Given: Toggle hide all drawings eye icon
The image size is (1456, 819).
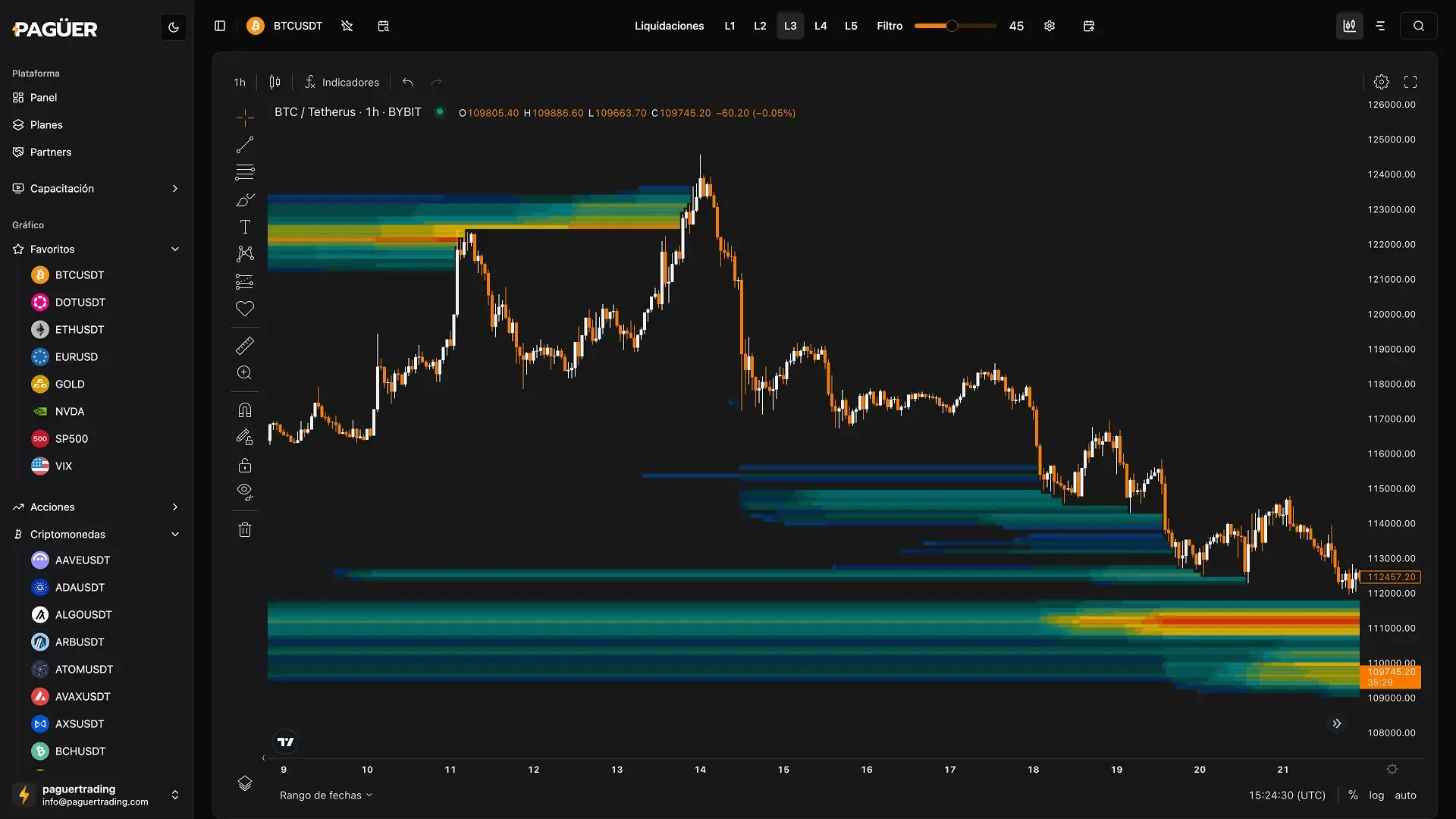Looking at the screenshot, I should pos(245,491).
